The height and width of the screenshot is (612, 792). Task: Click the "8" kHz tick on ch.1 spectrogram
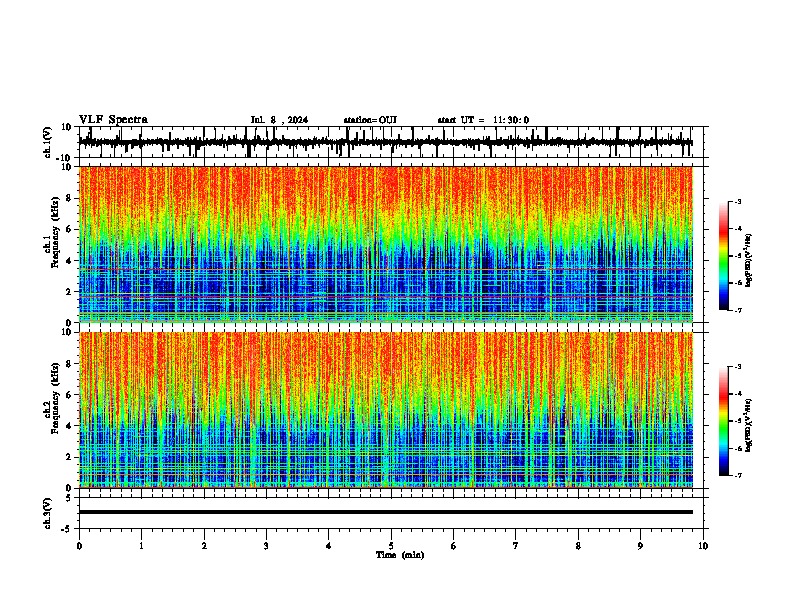point(69,198)
